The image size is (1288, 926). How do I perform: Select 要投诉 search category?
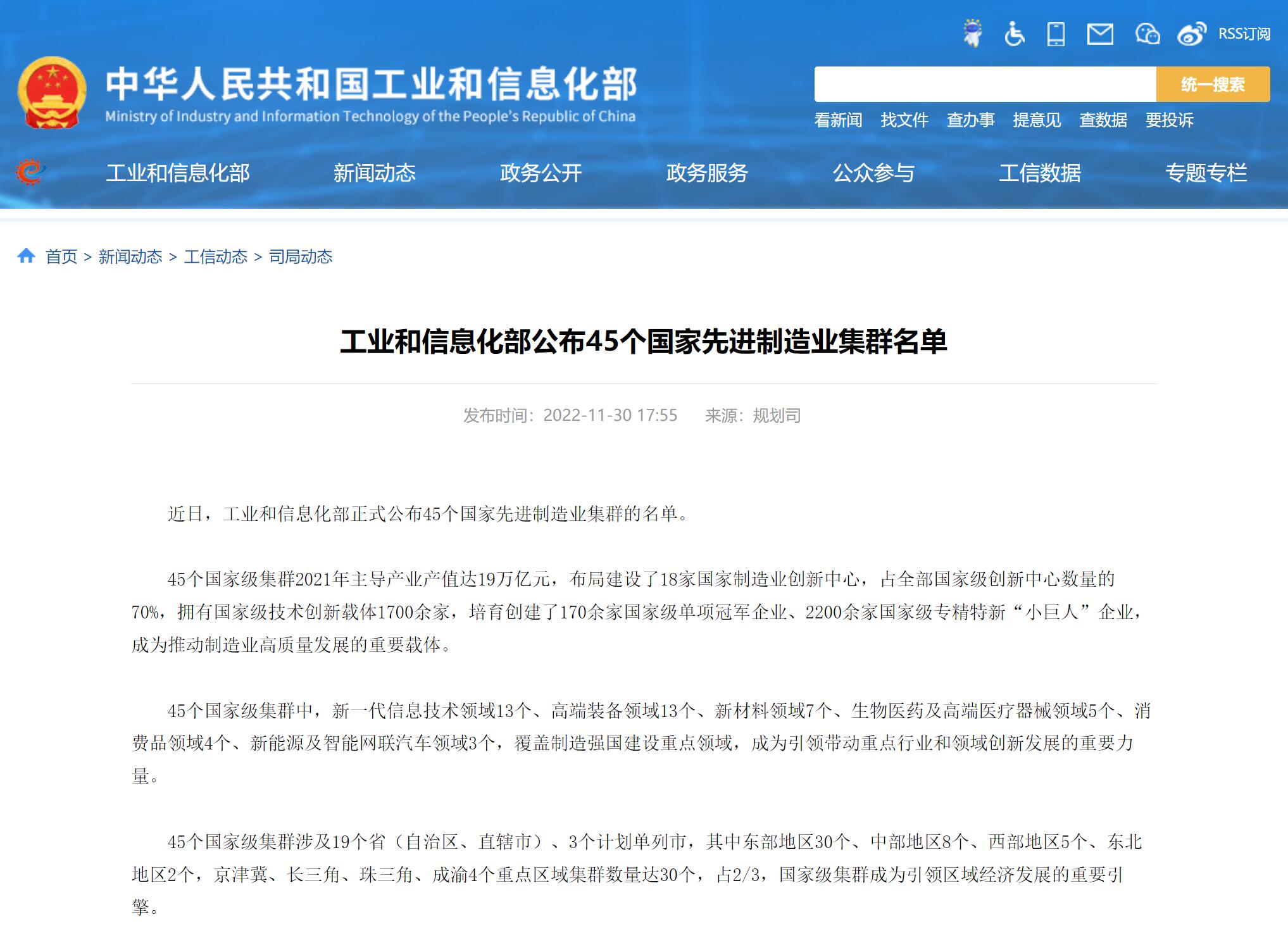click(1169, 120)
